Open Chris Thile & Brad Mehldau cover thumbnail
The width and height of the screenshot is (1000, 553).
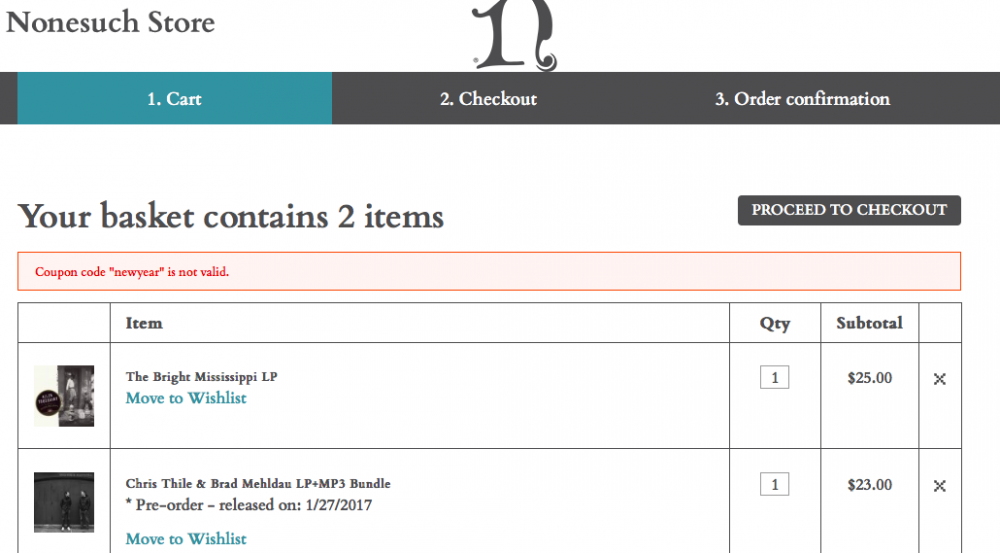point(64,502)
